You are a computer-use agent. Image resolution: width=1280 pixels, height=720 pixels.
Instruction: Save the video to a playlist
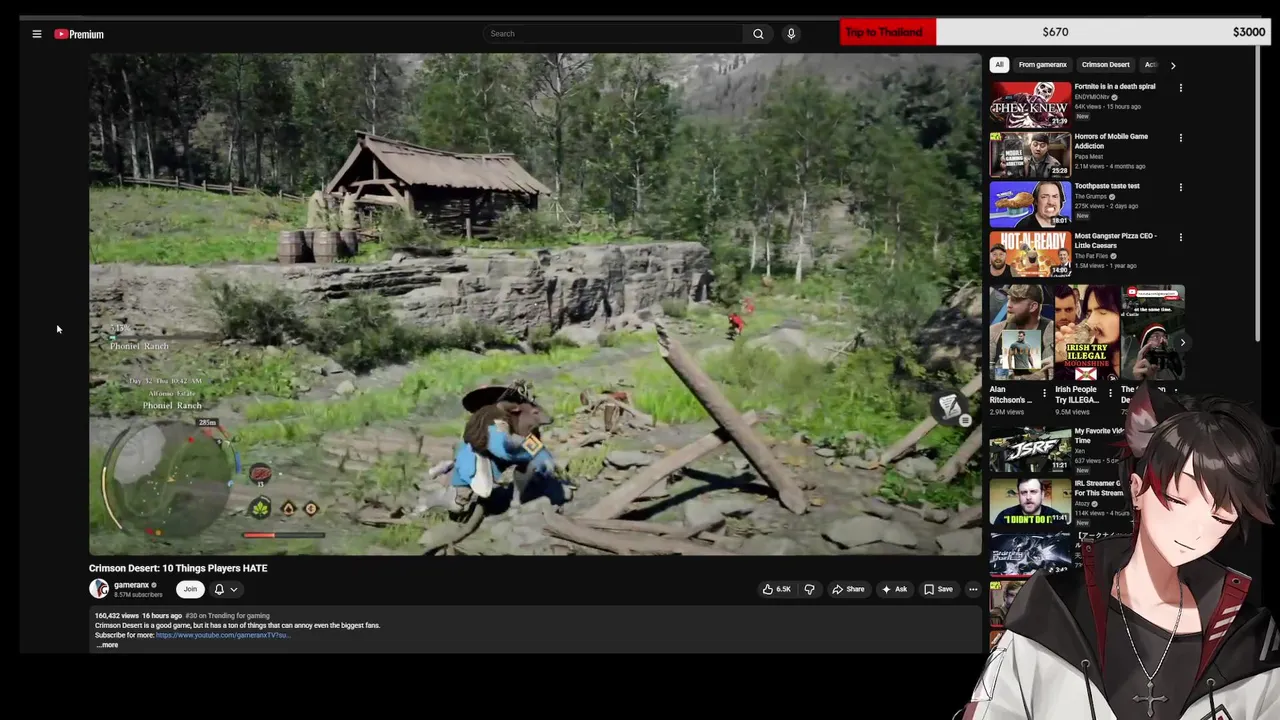pos(938,589)
